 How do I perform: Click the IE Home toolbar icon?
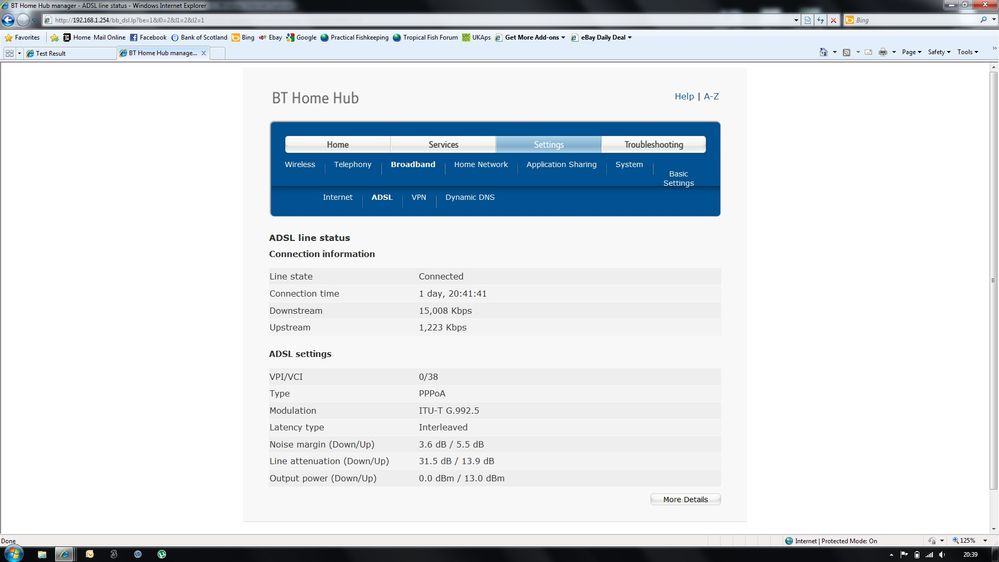point(823,52)
